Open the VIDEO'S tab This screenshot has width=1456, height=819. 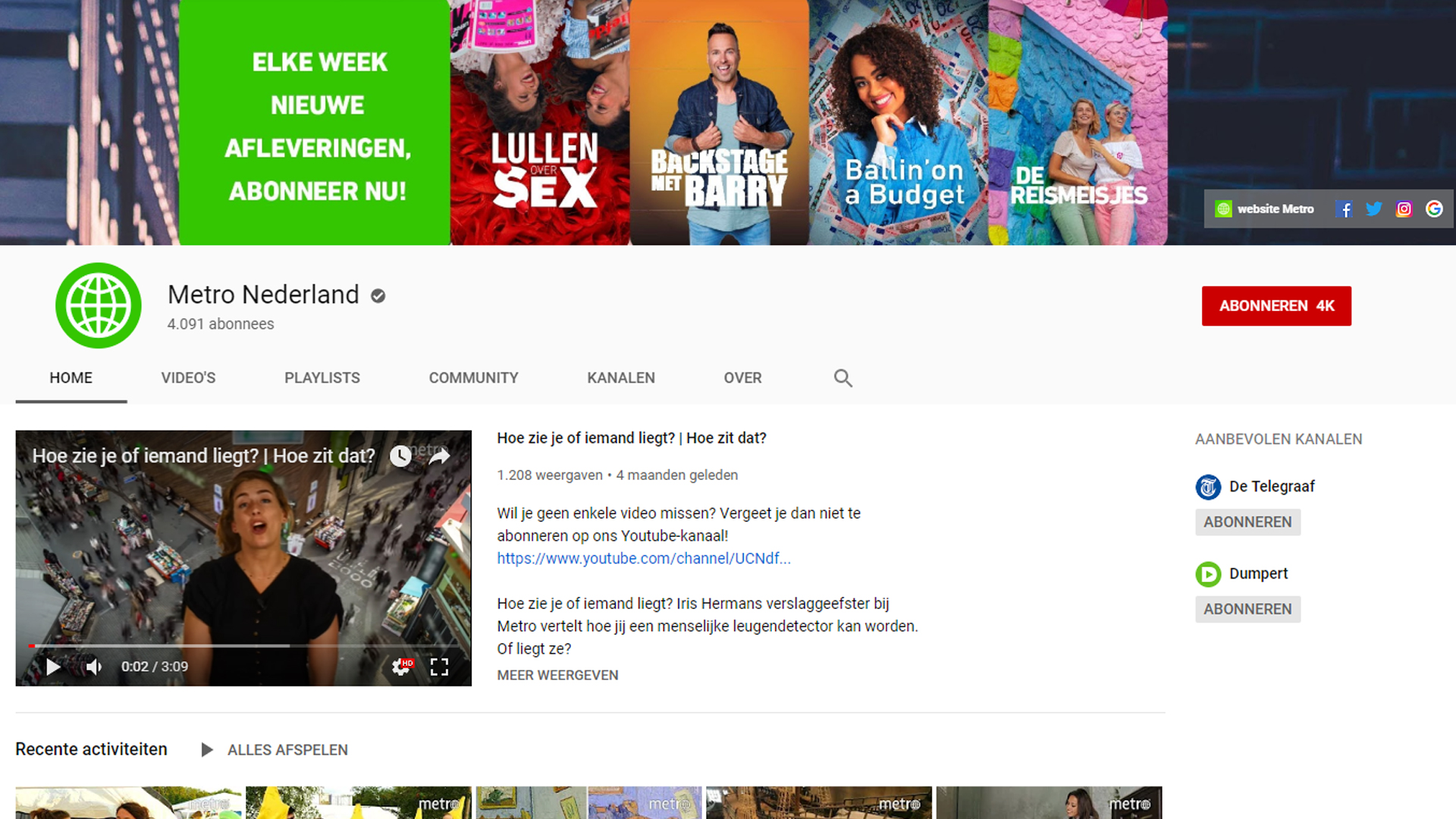click(188, 378)
